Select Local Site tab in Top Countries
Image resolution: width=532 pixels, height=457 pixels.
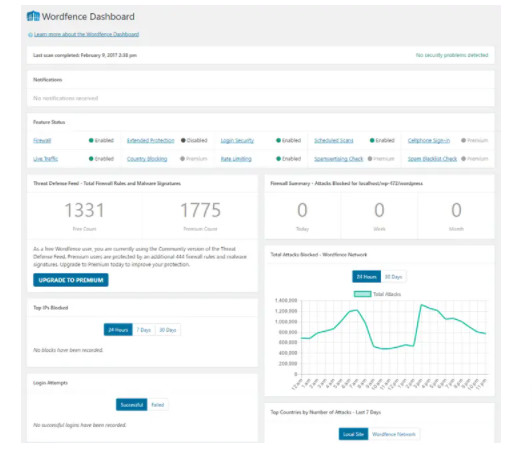(x=353, y=434)
